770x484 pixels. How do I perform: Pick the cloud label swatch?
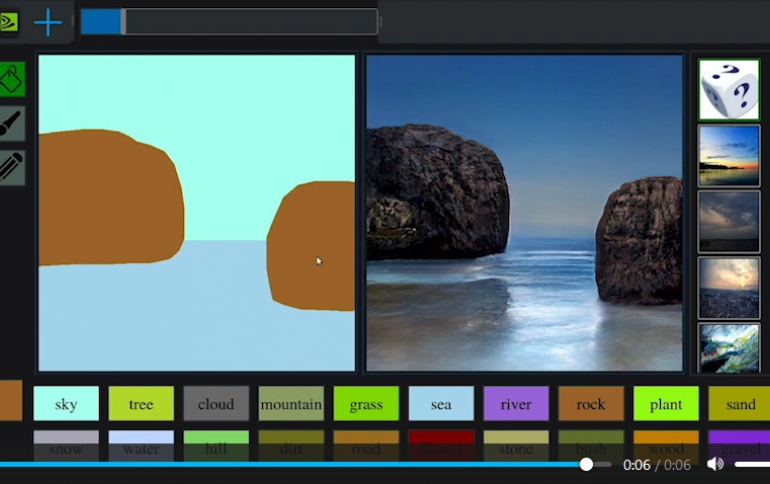tap(216, 403)
